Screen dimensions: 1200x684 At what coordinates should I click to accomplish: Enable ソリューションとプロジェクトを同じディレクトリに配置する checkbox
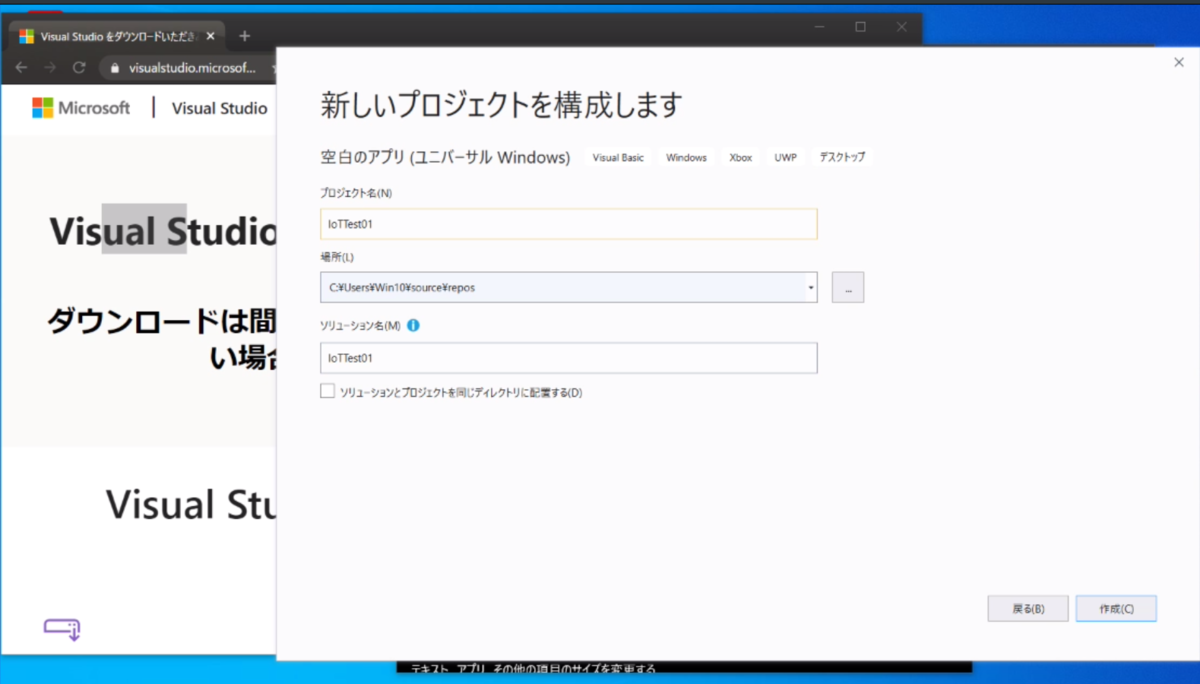pos(327,391)
